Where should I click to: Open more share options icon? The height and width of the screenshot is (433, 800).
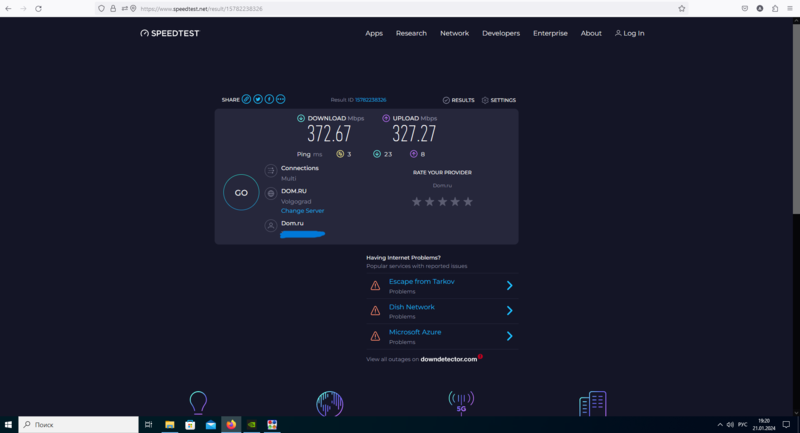(x=281, y=99)
